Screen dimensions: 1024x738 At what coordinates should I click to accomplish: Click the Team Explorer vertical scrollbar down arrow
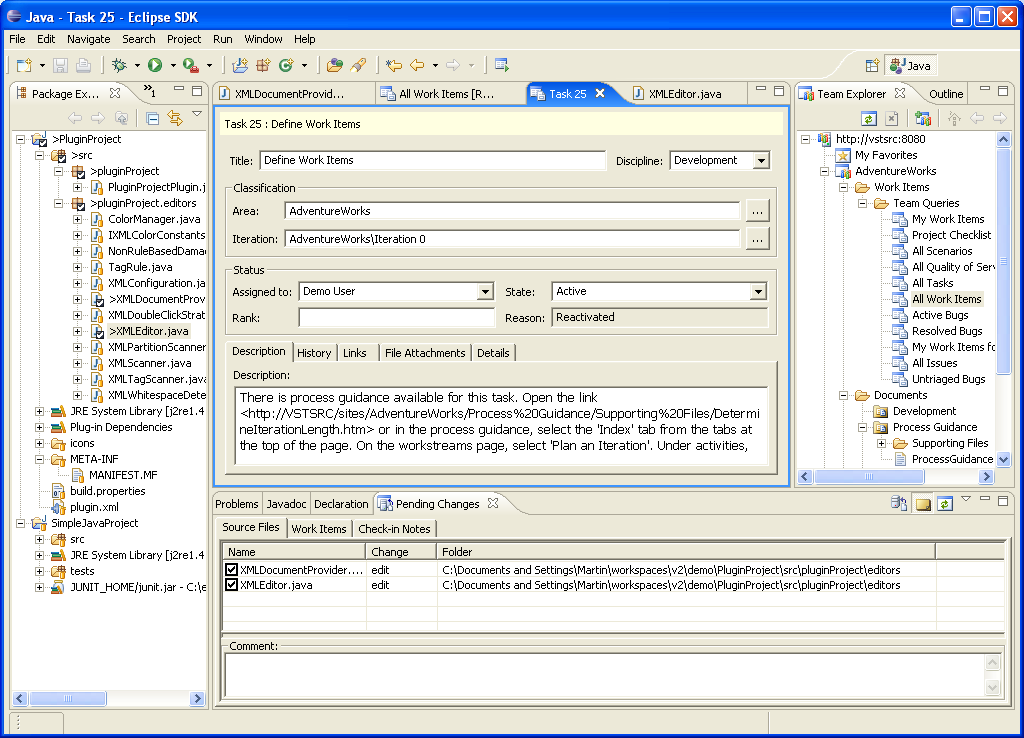click(x=1004, y=459)
